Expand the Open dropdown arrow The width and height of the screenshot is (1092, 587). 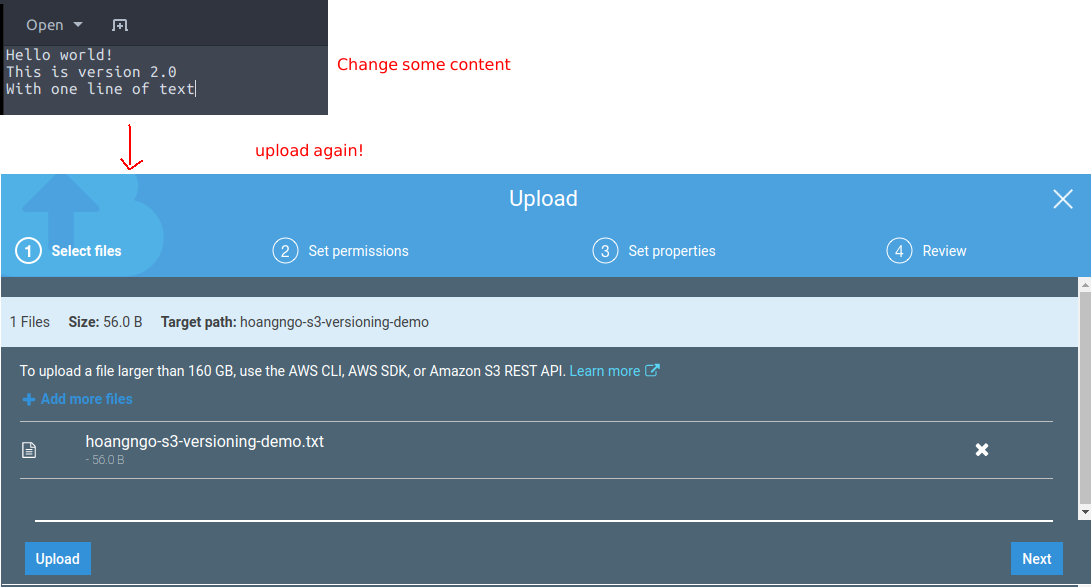tap(78, 25)
